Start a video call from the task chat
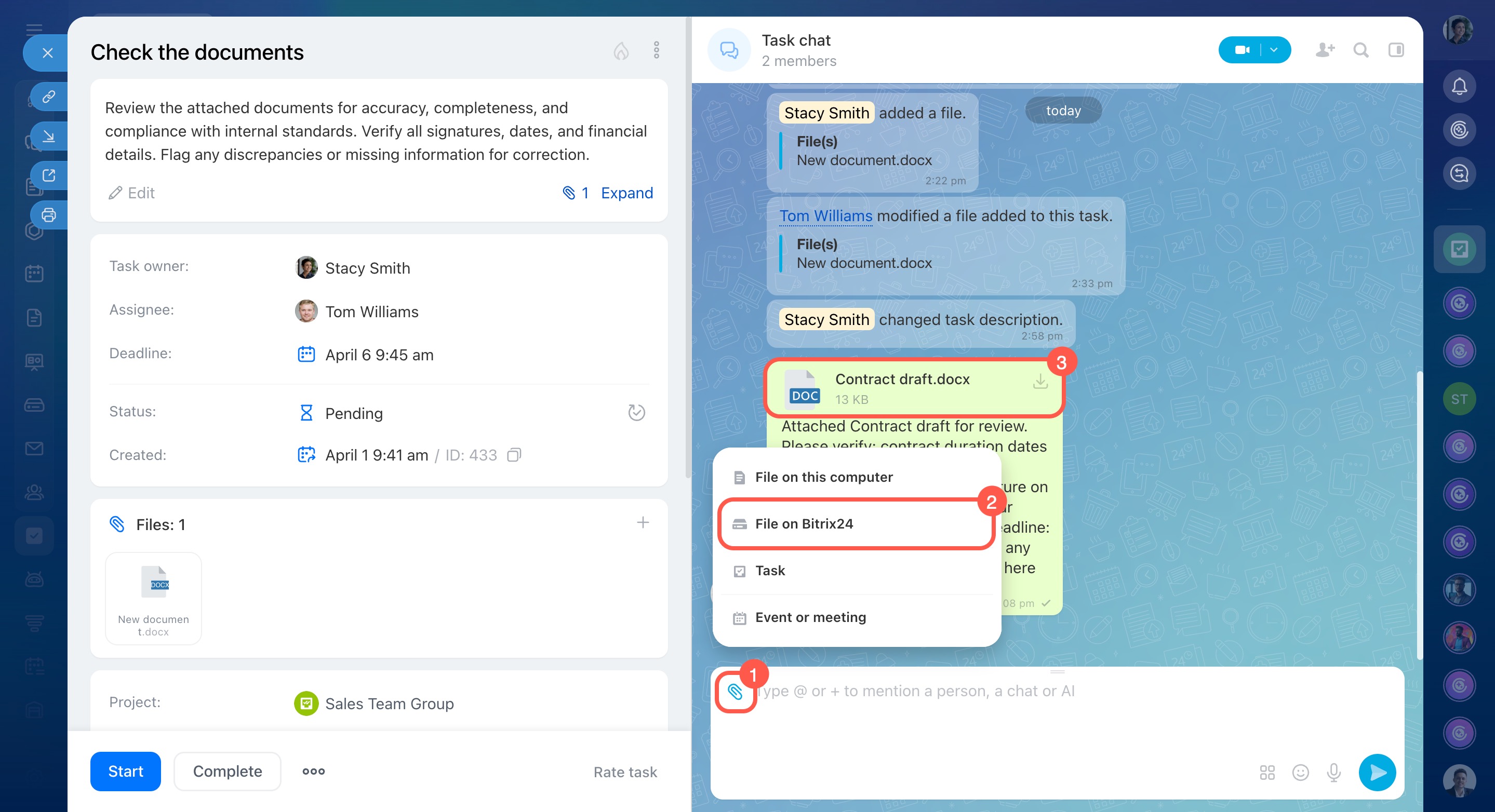 [1242, 50]
